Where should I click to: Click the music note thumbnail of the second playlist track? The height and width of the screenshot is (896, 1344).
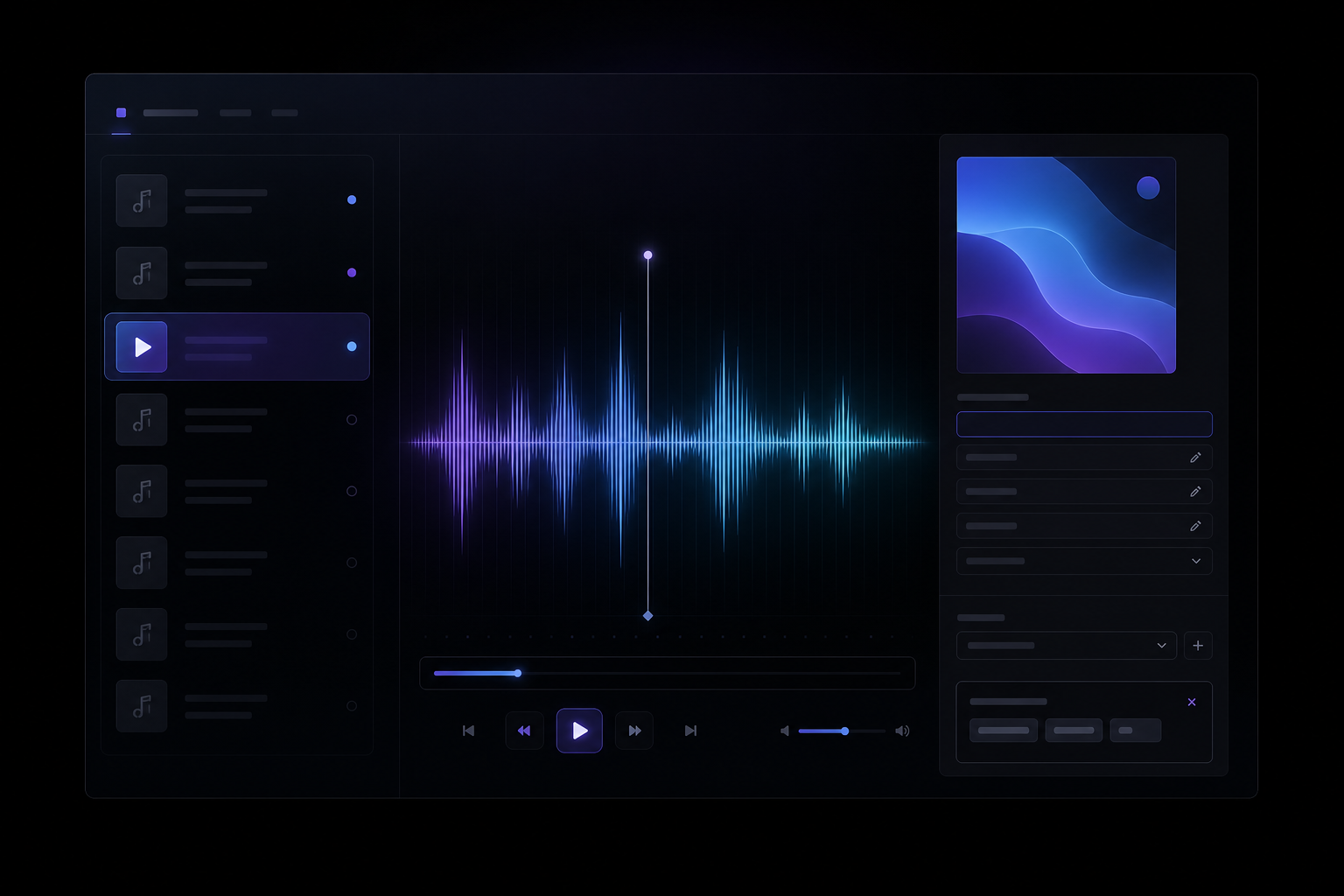(142, 273)
